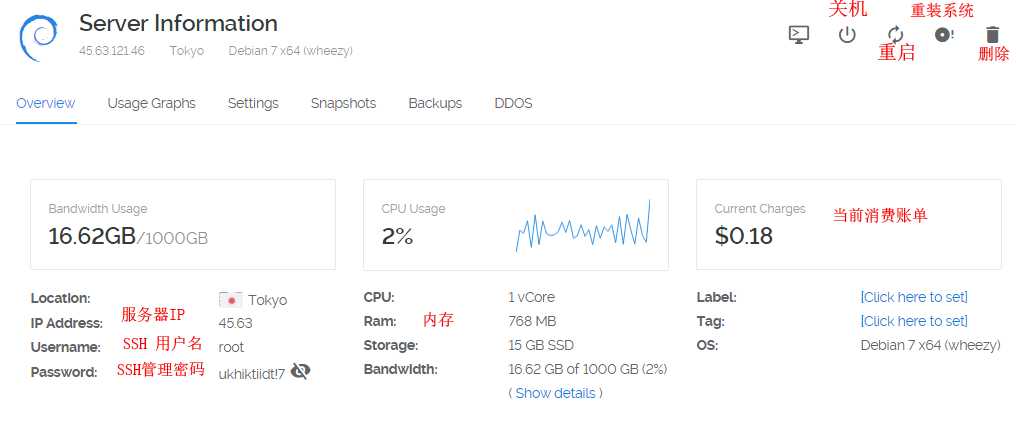Screen dimensions: 1016x426
Task: Click the Debian swirl logo
Action: 39,35
